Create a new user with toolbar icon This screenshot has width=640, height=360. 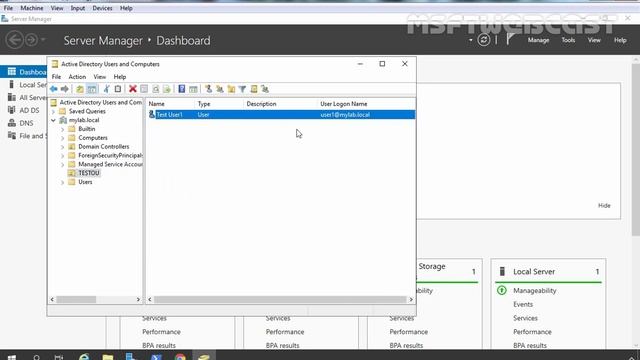[x=209, y=89]
